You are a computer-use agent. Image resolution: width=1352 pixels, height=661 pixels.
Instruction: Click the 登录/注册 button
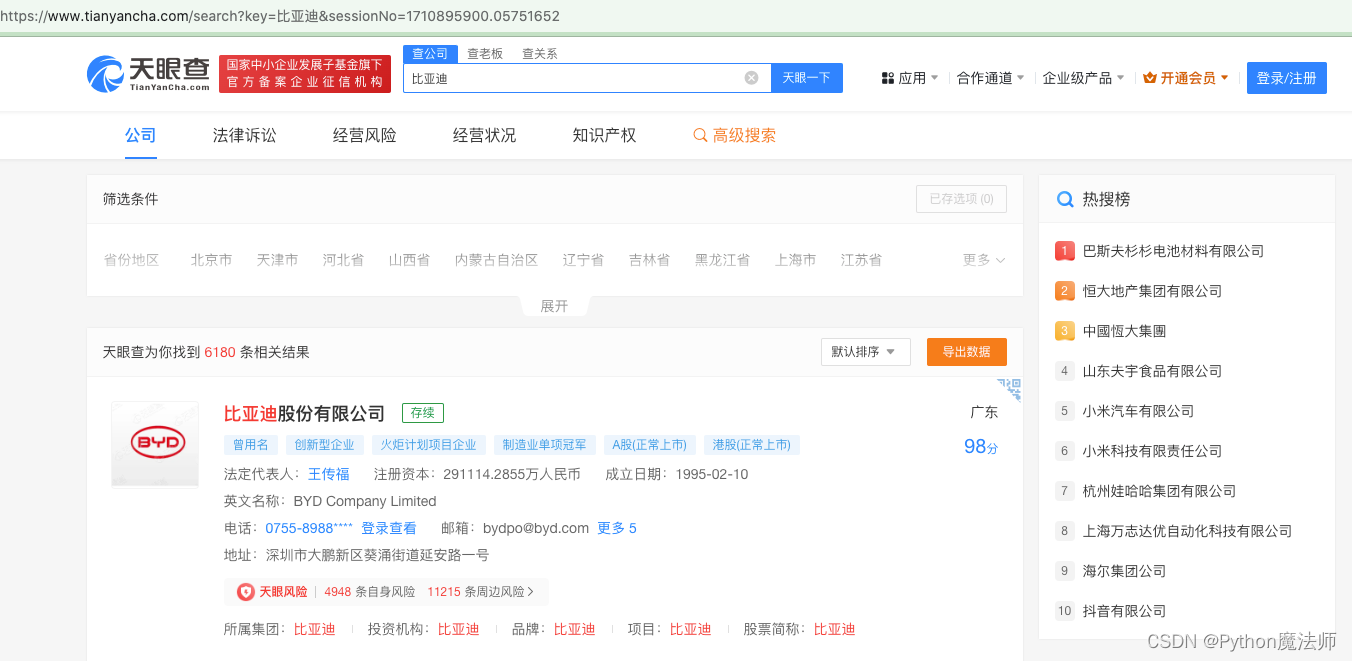point(1287,78)
